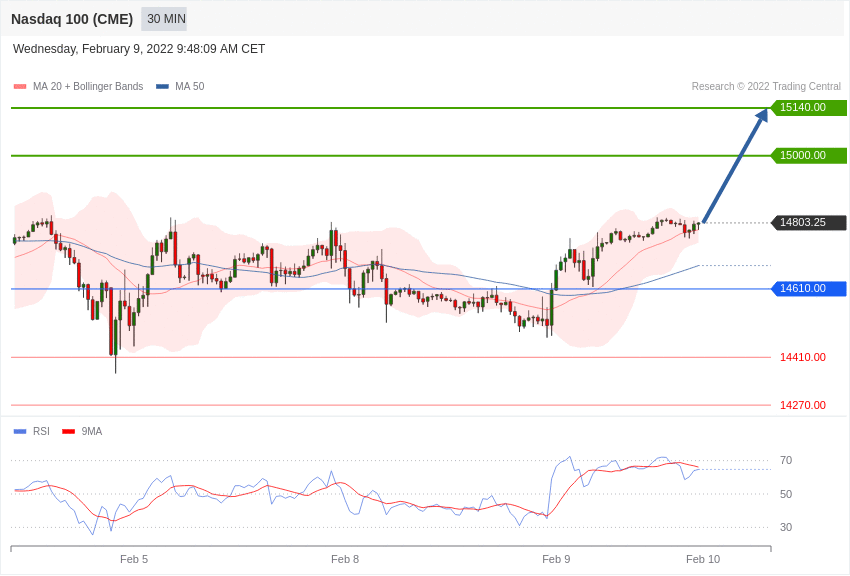
Task: Click the 14410.00 support level label
Action: pos(803,358)
